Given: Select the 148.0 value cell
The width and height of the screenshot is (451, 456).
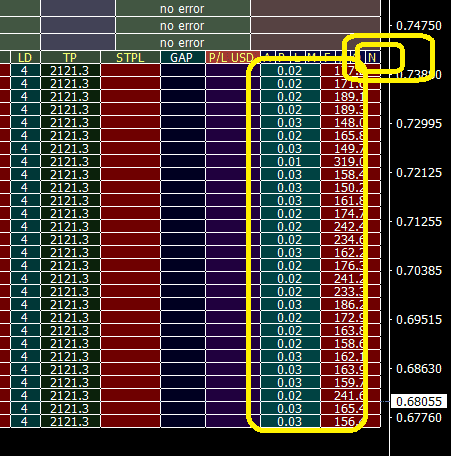Looking at the screenshot, I should pyautogui.click(x=350, y=123).
